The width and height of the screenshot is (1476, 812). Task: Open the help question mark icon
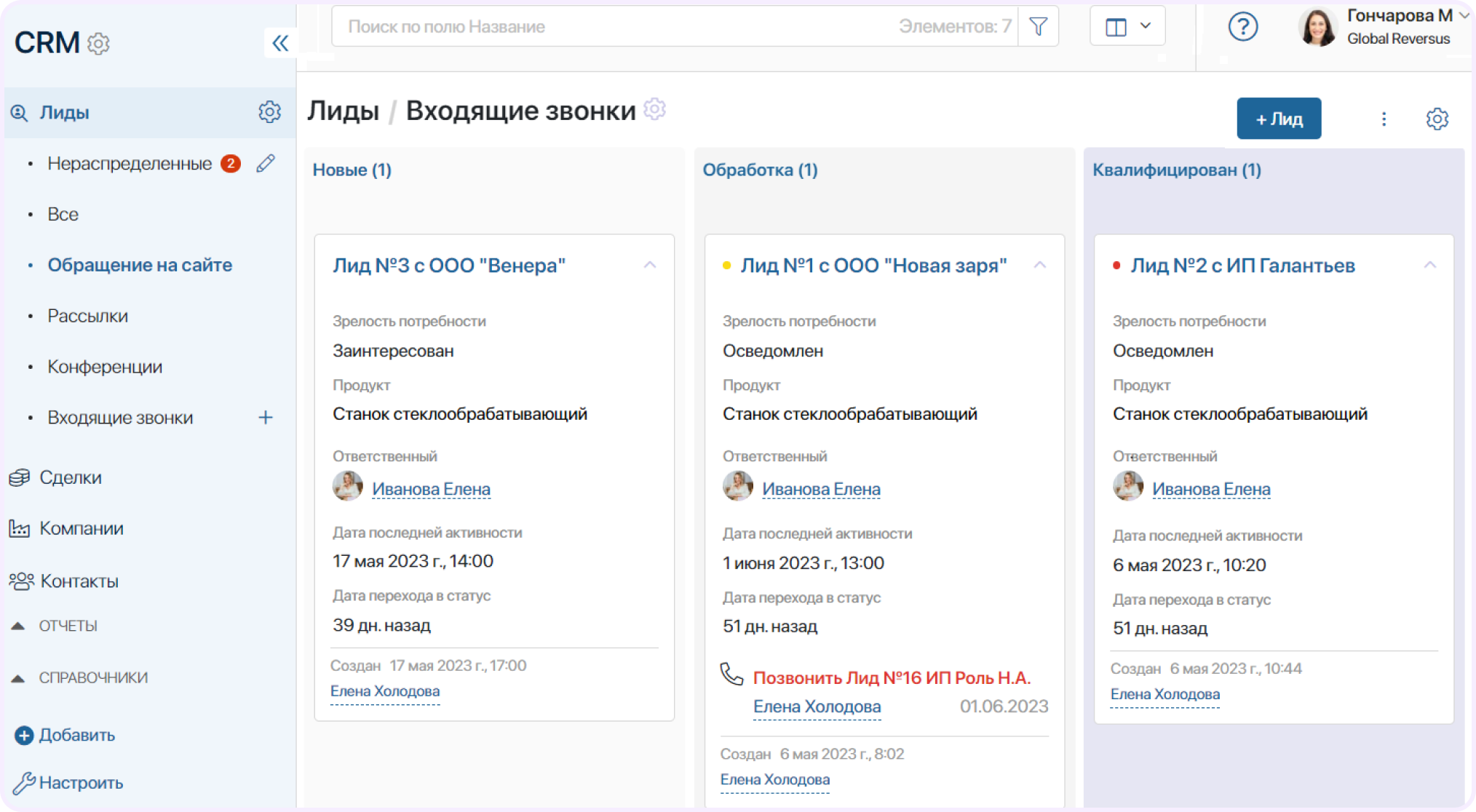tap(1243, 27)
